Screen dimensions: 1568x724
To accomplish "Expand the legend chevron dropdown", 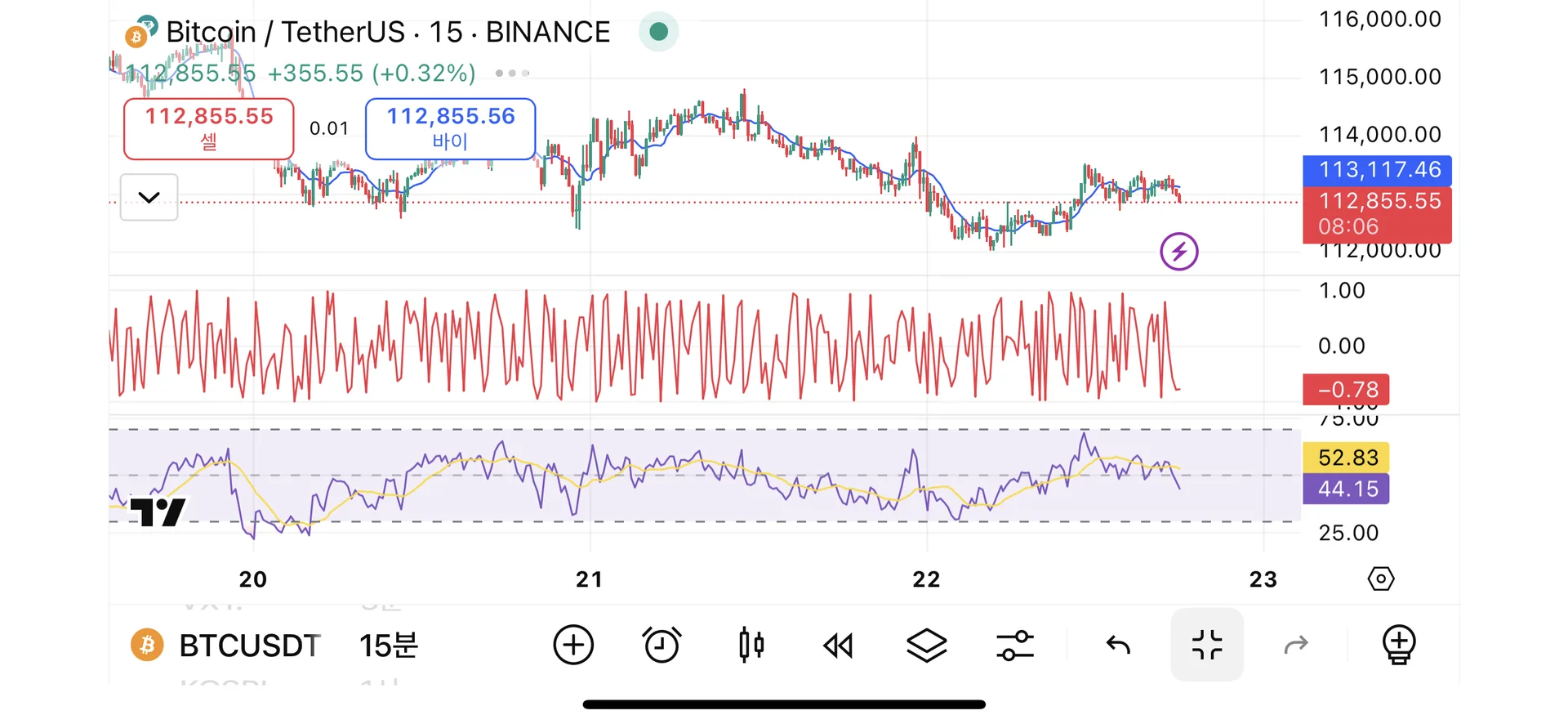I will point(149,197).
